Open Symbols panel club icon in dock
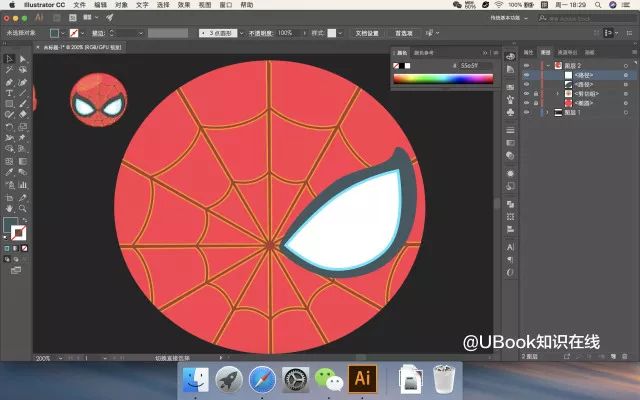Screen dimensions: 640x400 pos(510,112)
